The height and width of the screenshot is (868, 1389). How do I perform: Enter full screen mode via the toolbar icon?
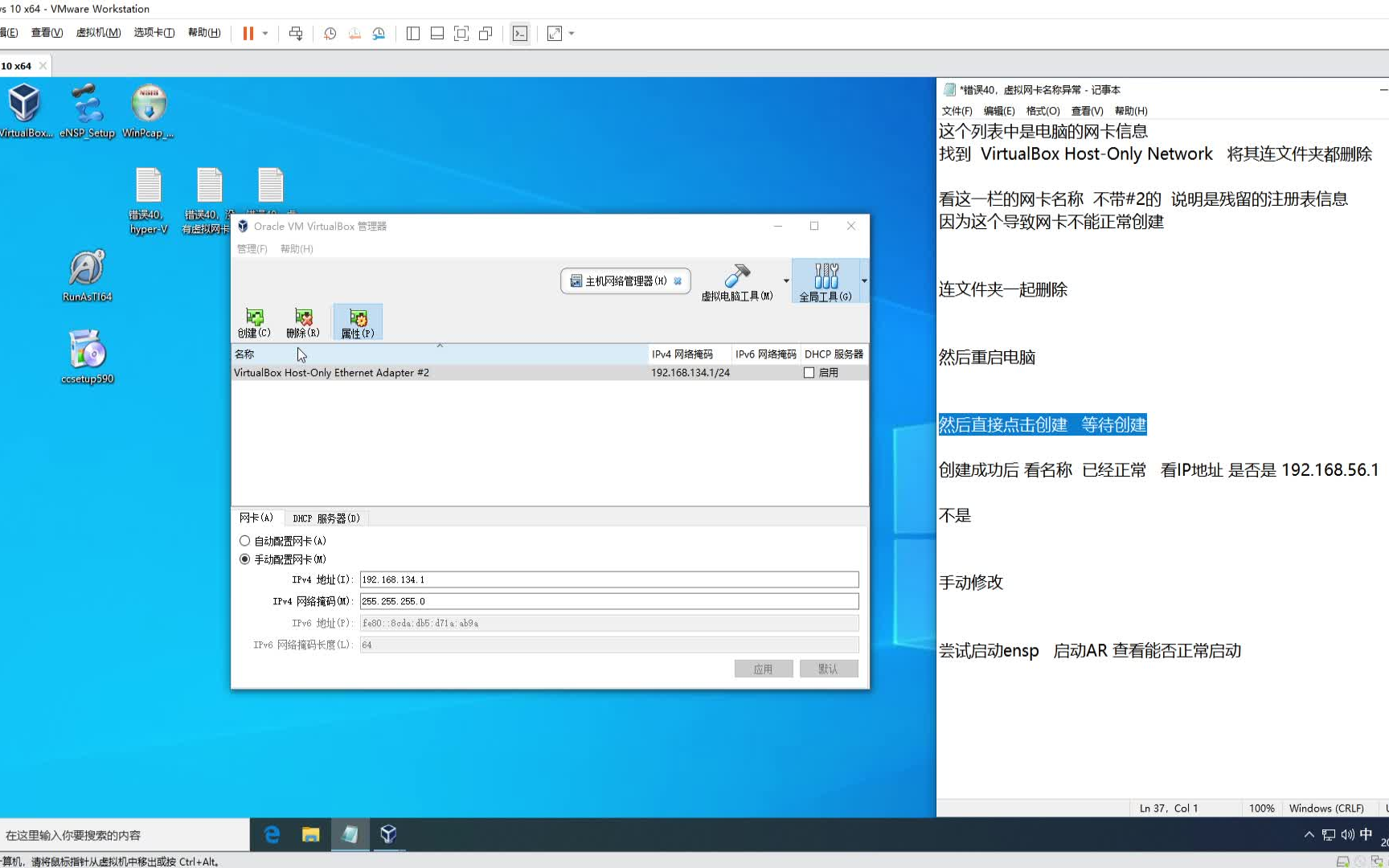click(x=461, y=33)
